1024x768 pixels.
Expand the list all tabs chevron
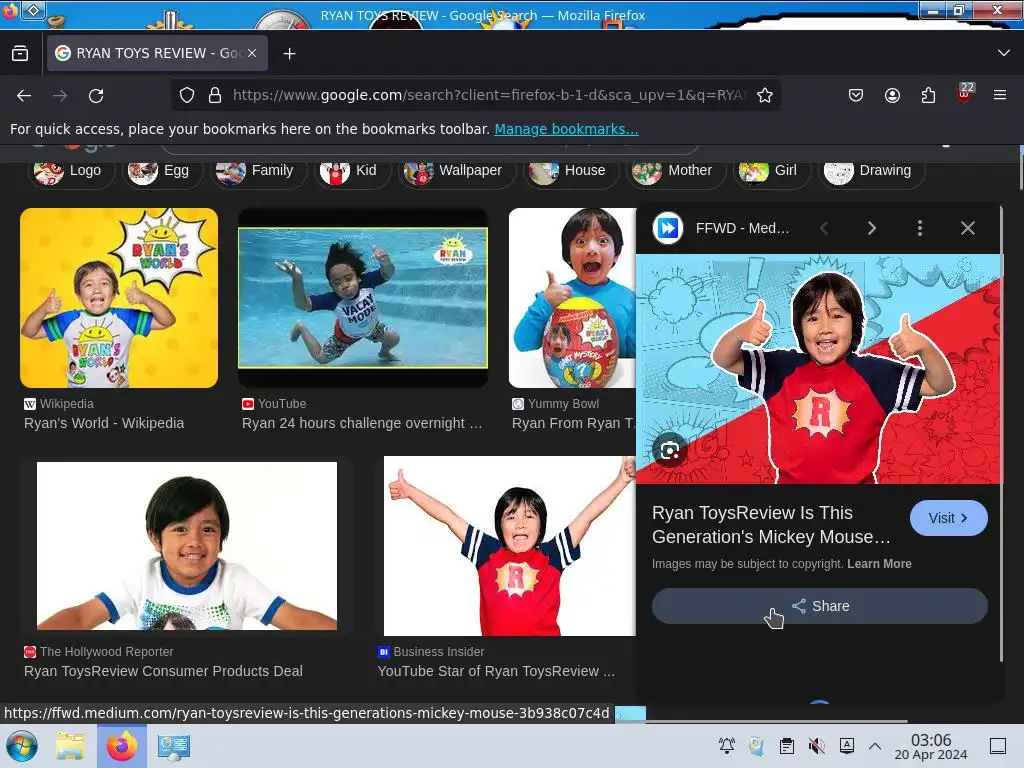[x=1004, y=53]
